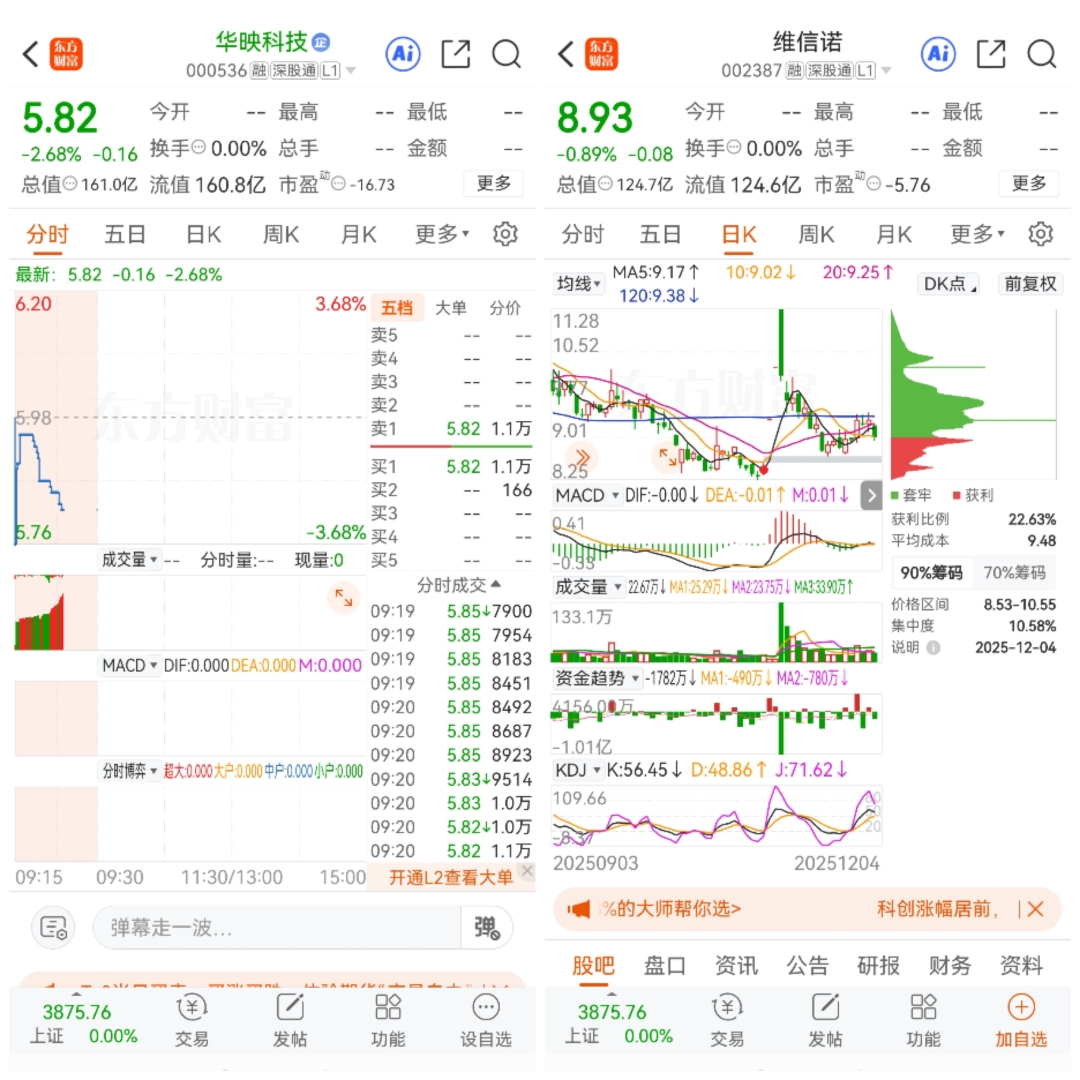
Task: Open MACD dropdown on 维信诺 chart
Action: point(587,495)
